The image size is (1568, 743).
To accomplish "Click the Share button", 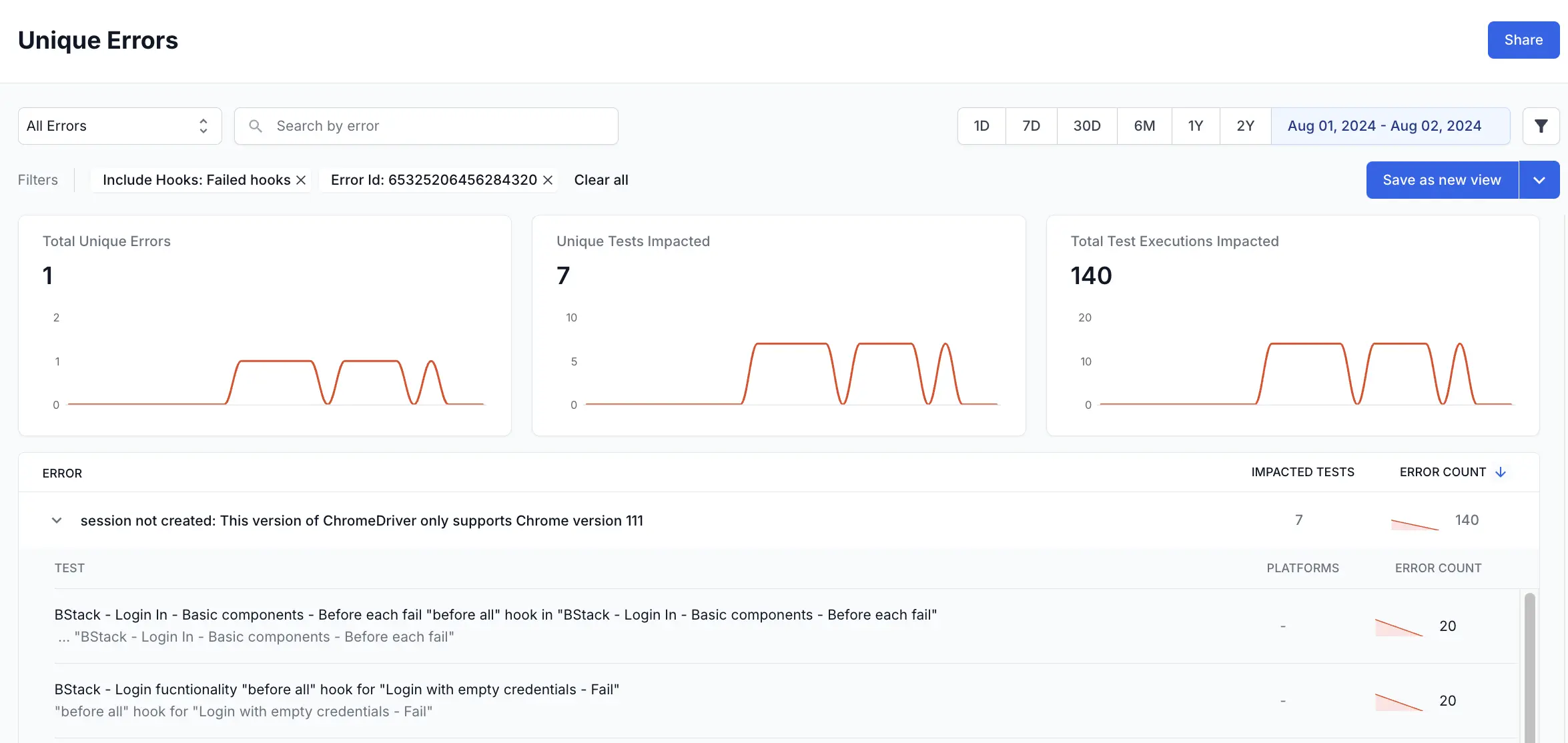I will [1523, 40].
